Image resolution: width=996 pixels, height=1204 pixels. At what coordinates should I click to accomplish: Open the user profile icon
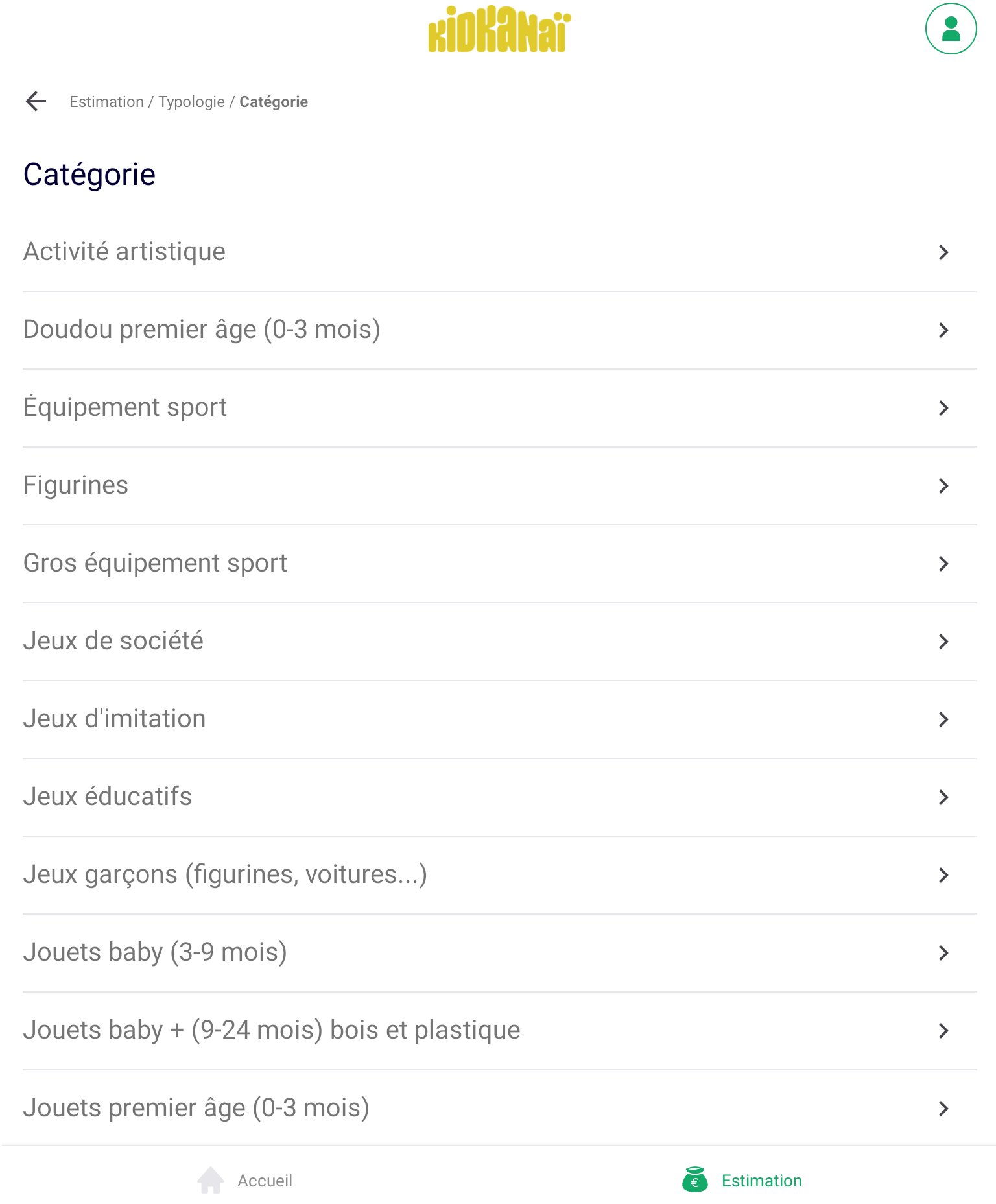click(950, 29)
